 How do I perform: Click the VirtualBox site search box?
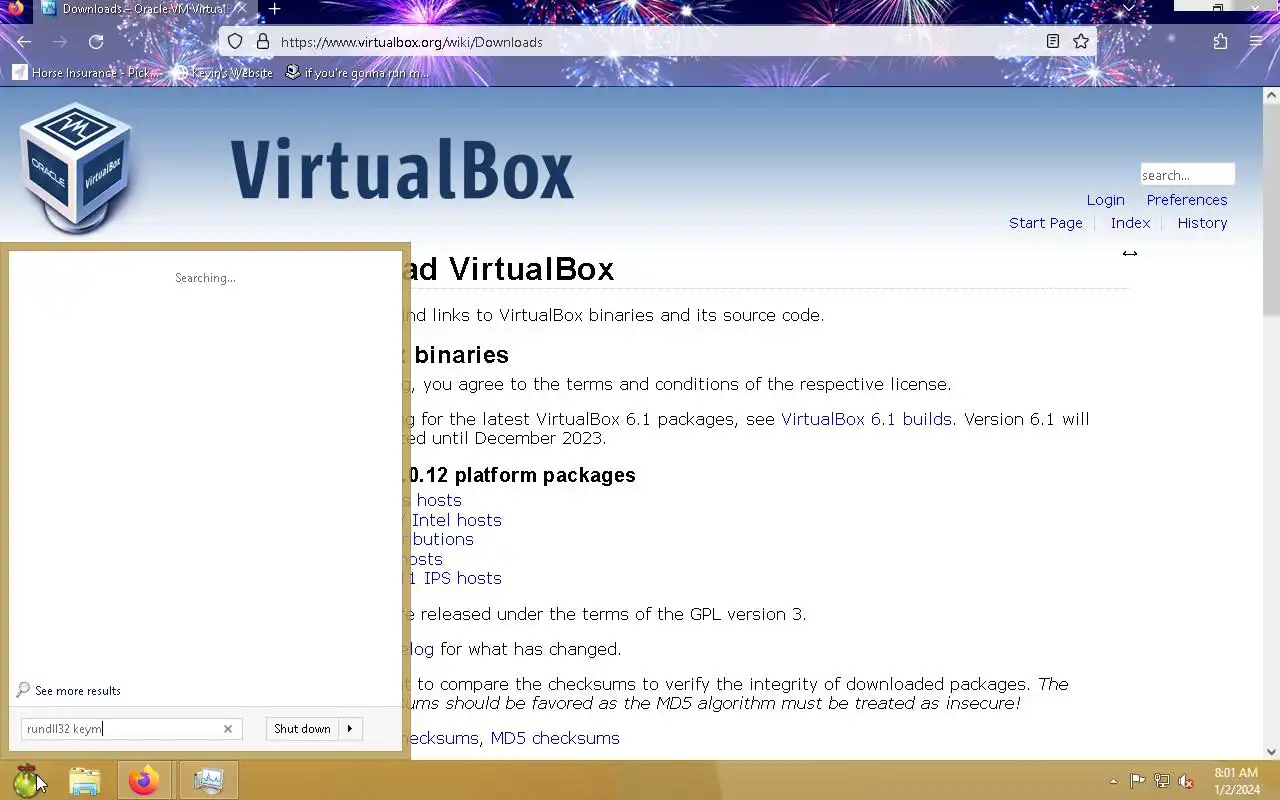point(1187,175)
